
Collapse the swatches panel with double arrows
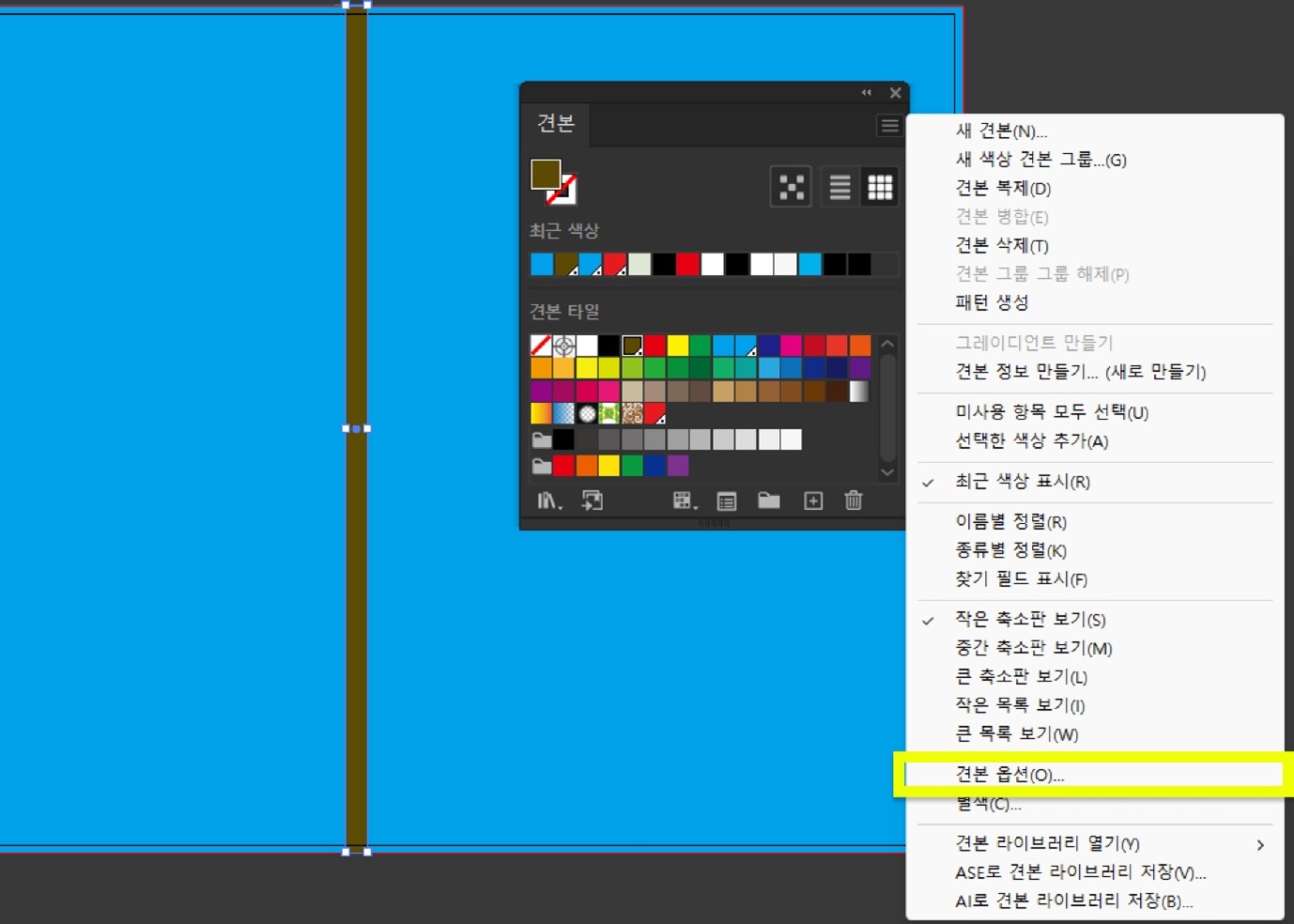click(x=867, y=93)
